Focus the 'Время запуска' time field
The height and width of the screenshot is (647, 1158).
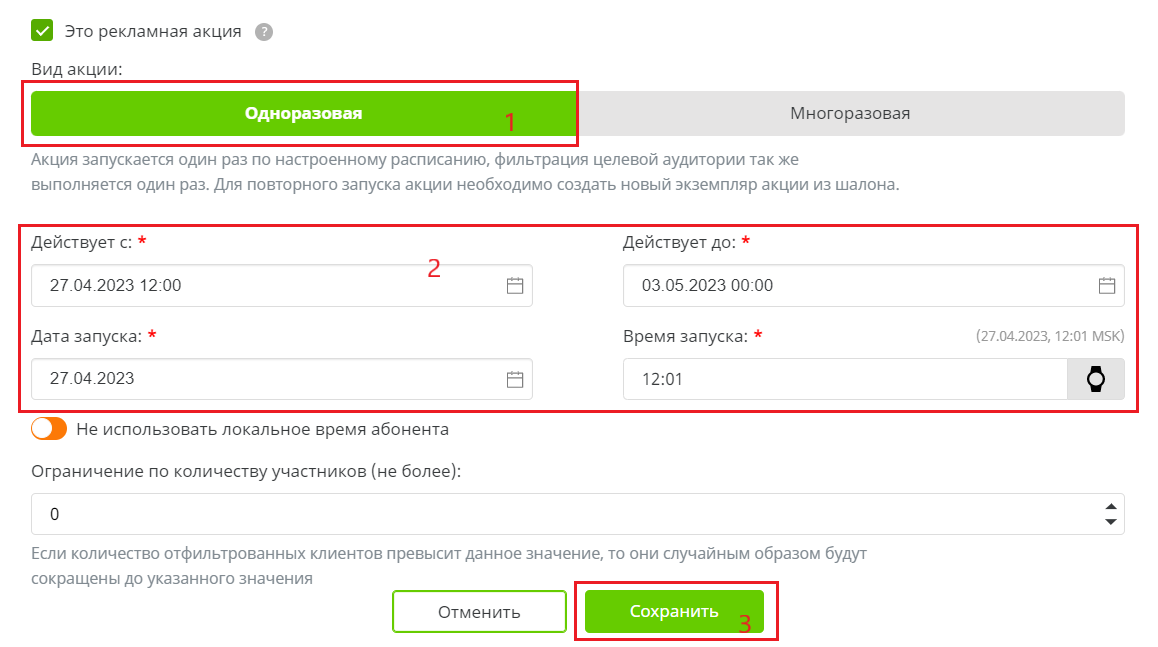(840, 379)
